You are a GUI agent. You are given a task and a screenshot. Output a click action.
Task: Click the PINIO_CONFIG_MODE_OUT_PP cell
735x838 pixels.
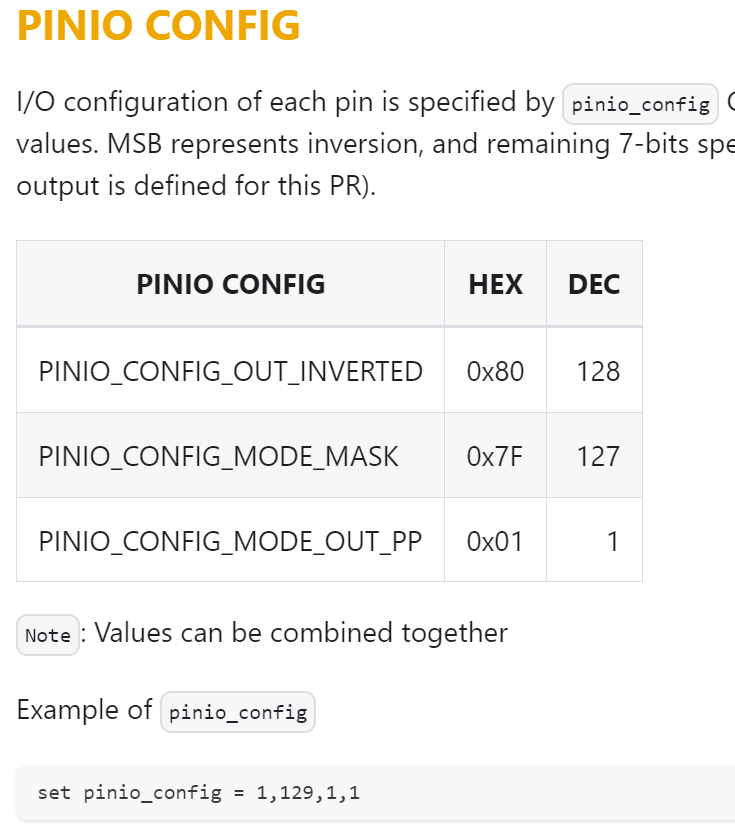(x=230, y=540)
